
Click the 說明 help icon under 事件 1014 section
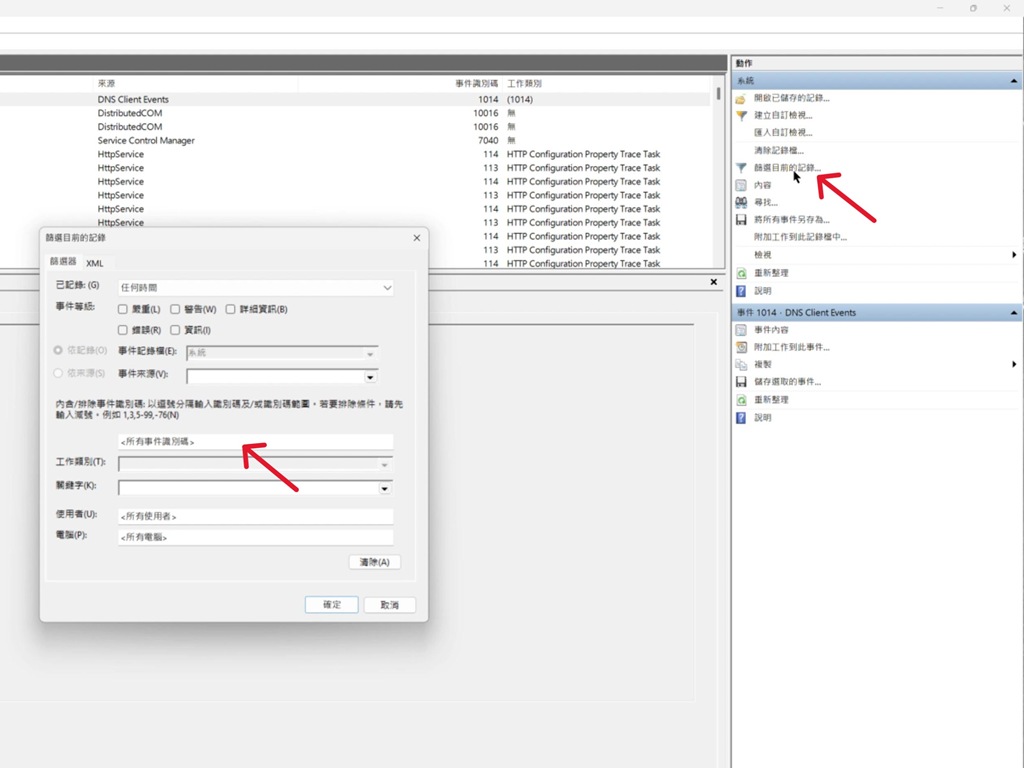click(x=741, y=417)
